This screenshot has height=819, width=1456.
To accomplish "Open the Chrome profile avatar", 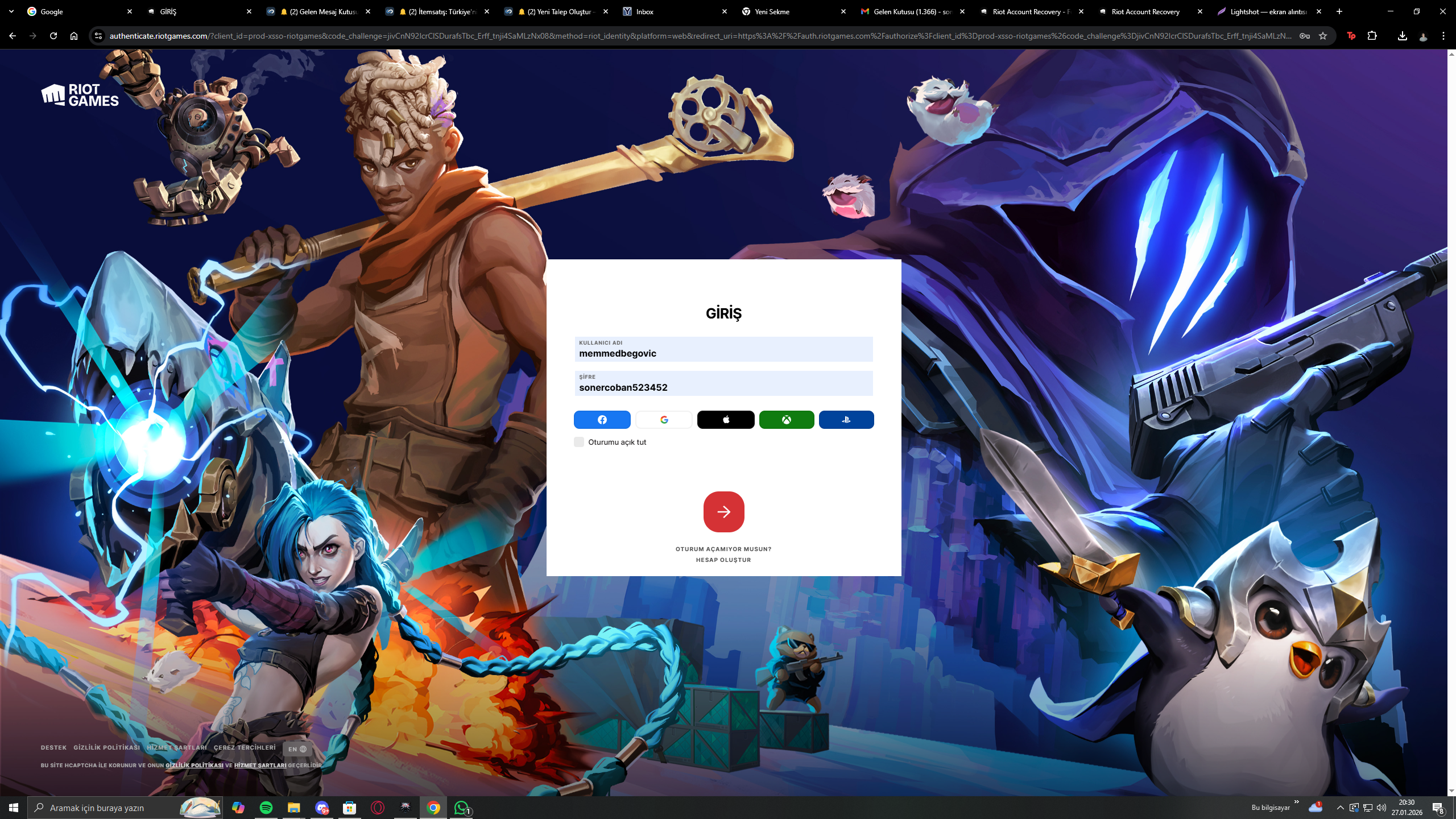I will click(1423, 36).
